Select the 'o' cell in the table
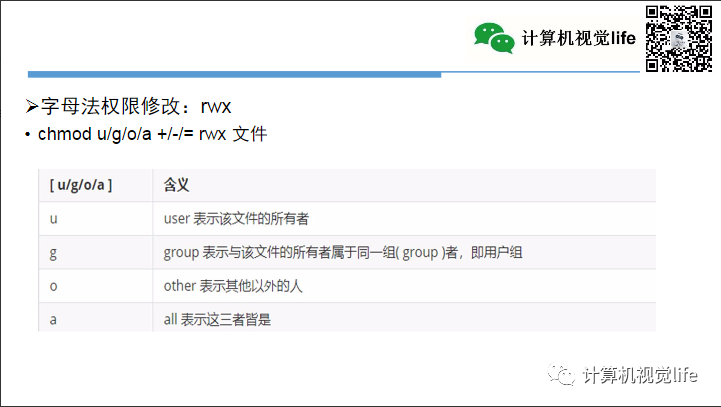Viewport: 721px width, 407px height. [x=53, y=286]
